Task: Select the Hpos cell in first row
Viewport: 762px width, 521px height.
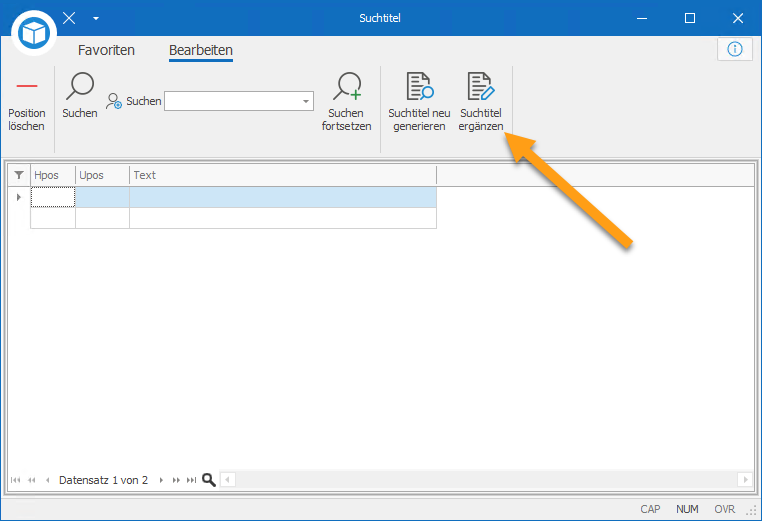Action: (x=53, y=197)
